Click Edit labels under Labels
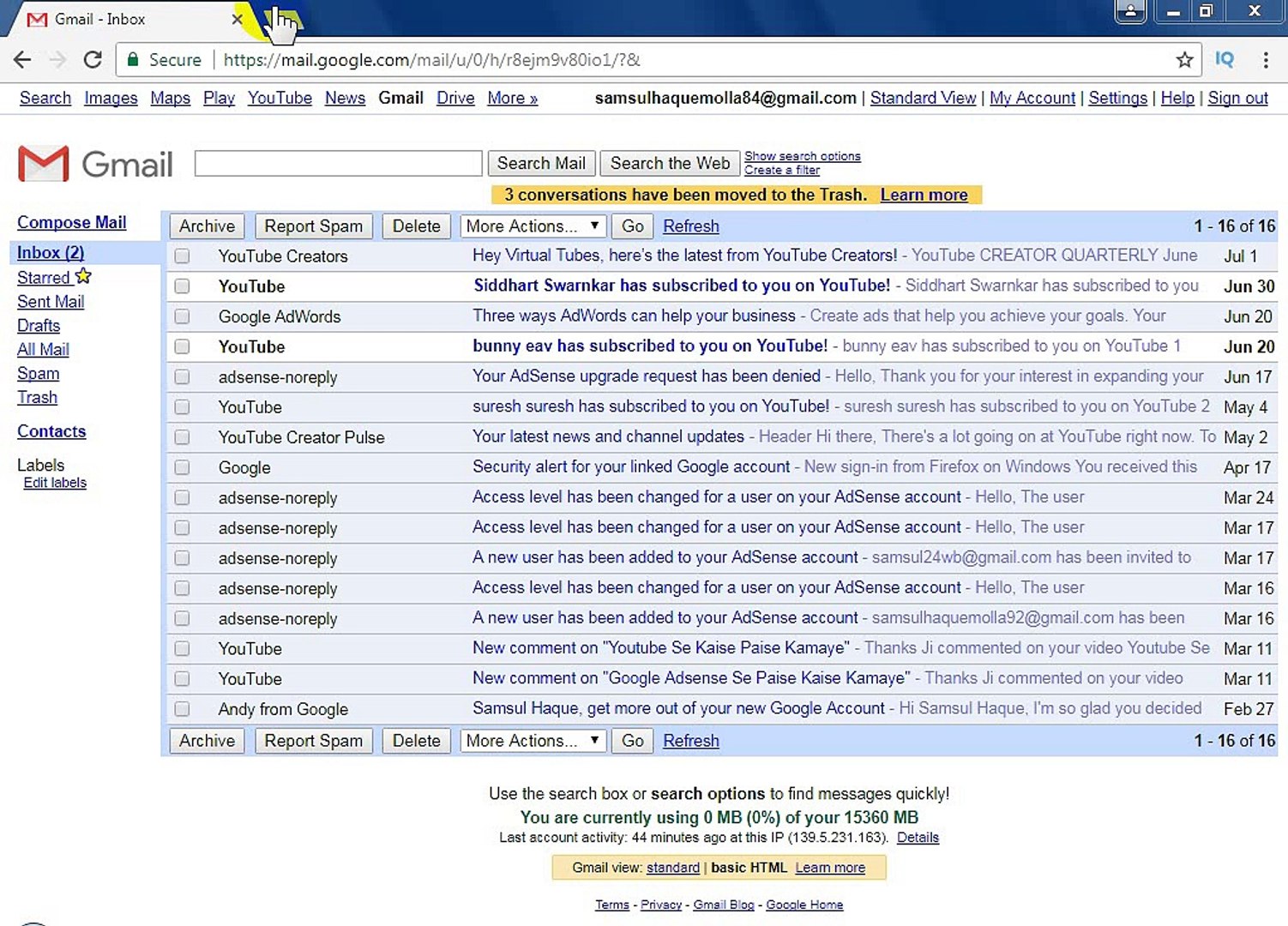Viewport: 1288px width, 926px height. coord(55,483)
